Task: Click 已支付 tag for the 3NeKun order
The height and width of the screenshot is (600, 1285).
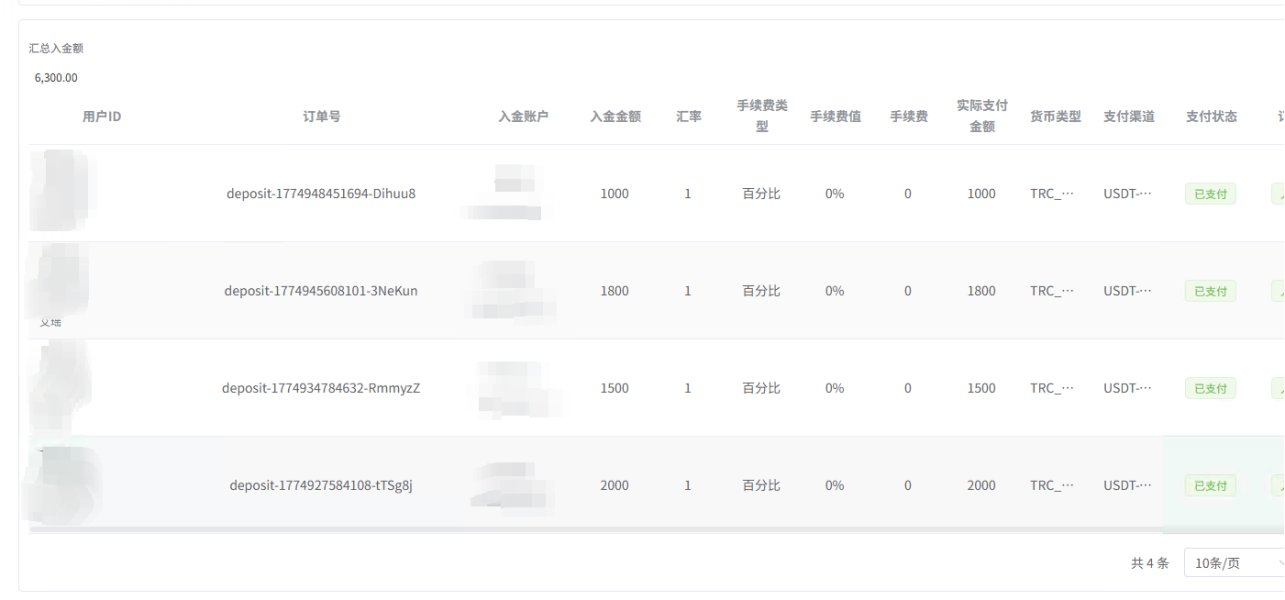Action: pos(1210,291)
